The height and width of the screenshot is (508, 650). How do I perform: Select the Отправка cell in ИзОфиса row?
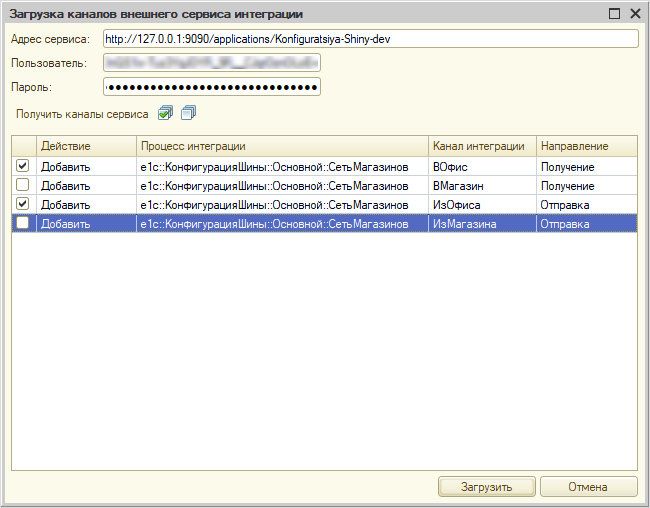[x=586, y=204]
